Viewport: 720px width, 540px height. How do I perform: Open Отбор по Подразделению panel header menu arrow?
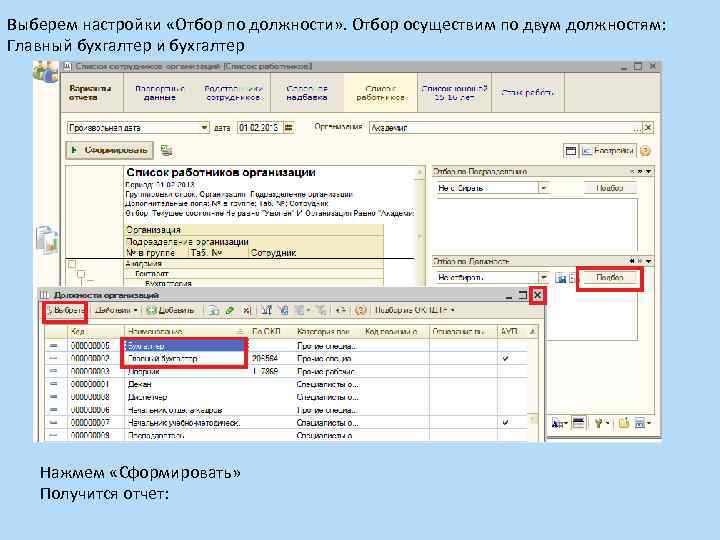649,171
